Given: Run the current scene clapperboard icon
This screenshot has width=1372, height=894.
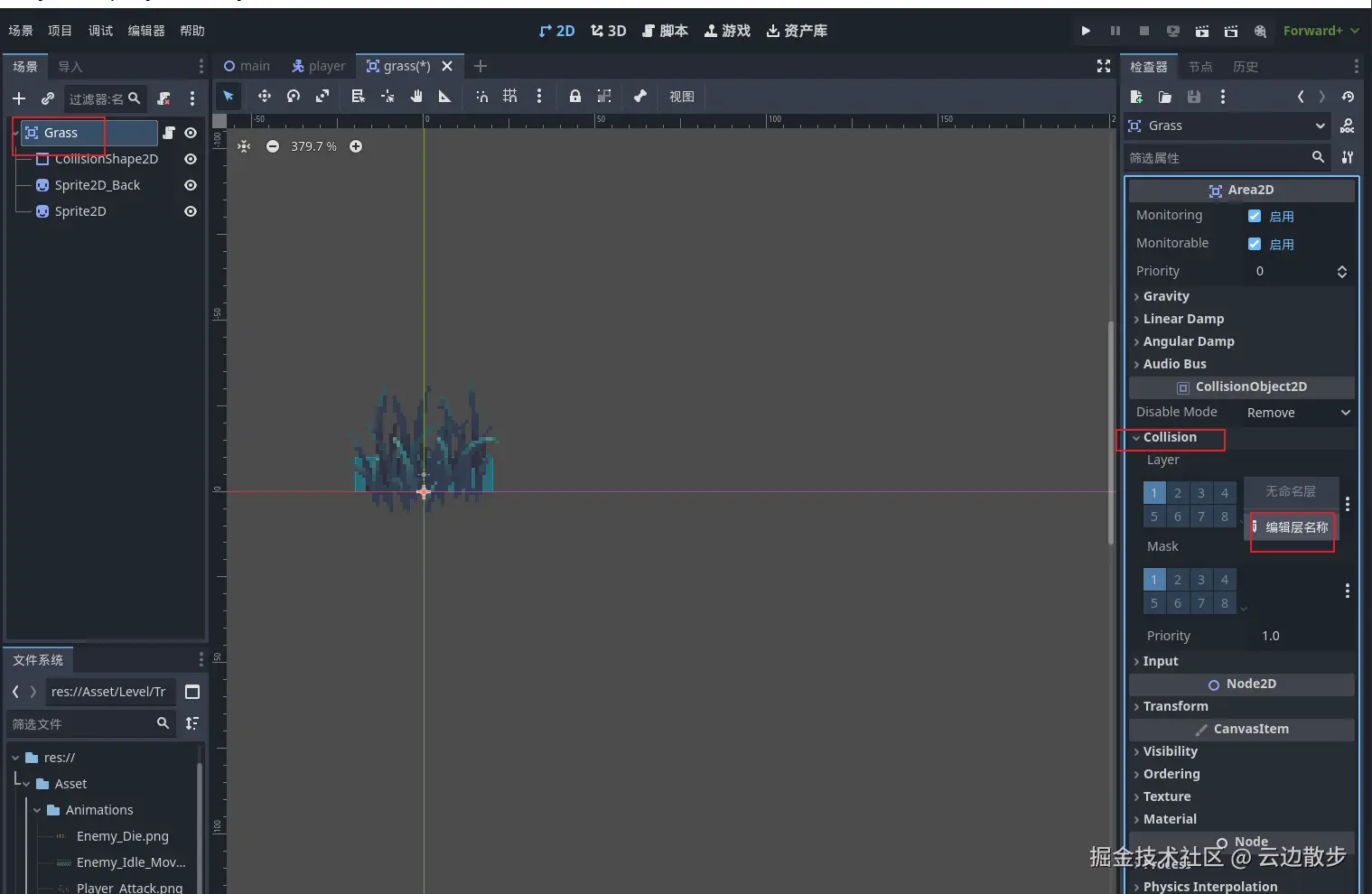Looking at the screenshot, I should coord(1201,31).
